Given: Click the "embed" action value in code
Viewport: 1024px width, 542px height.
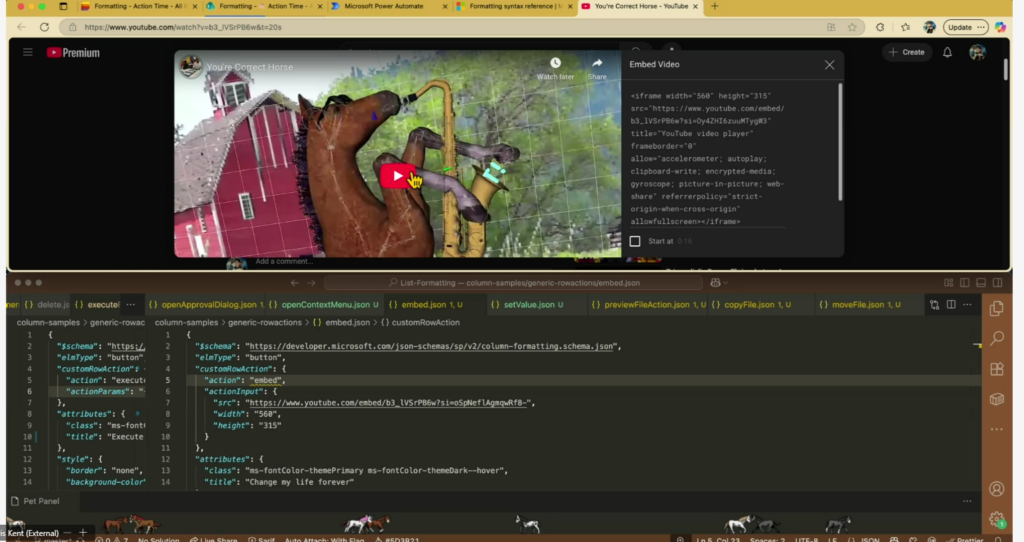Looking at the screenshot, I should click(x=265, y=380).
